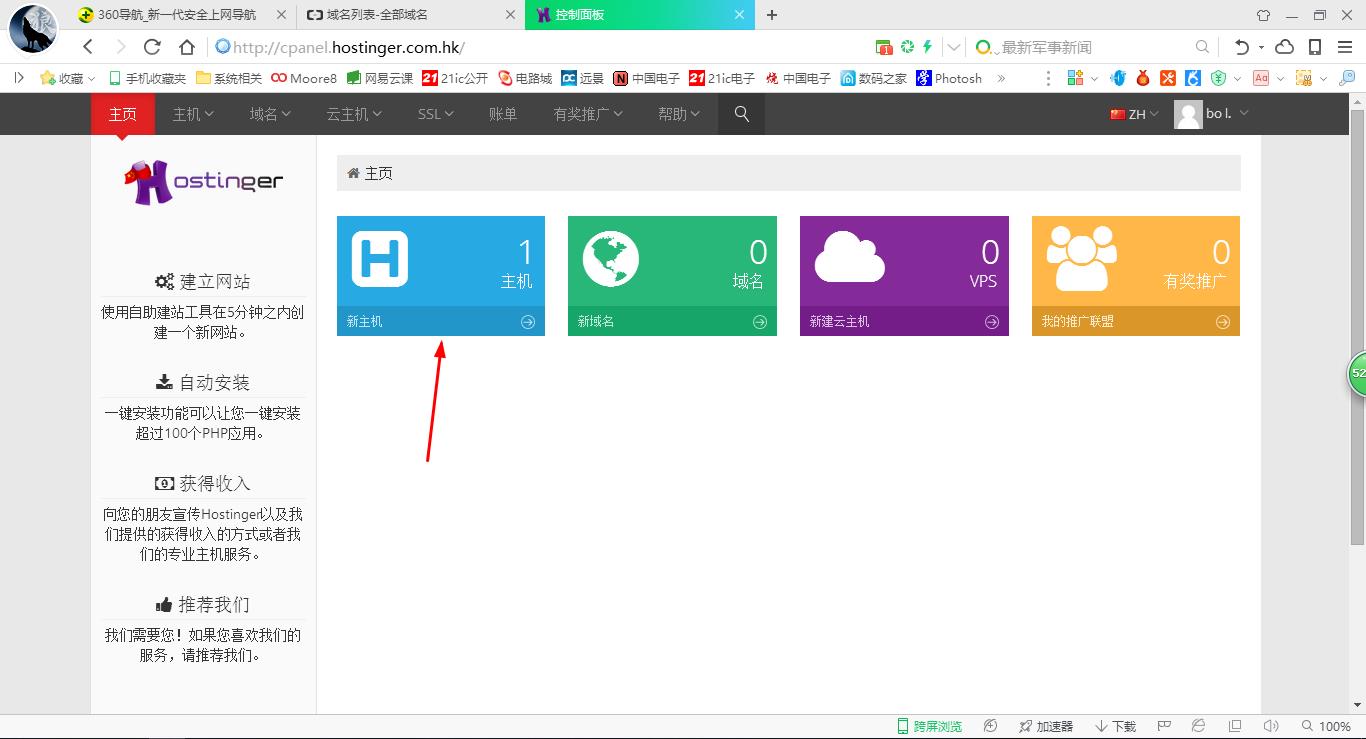Expand the 帮助 navigation dropdown
The image size is (1366, 739).
point(679,114)
